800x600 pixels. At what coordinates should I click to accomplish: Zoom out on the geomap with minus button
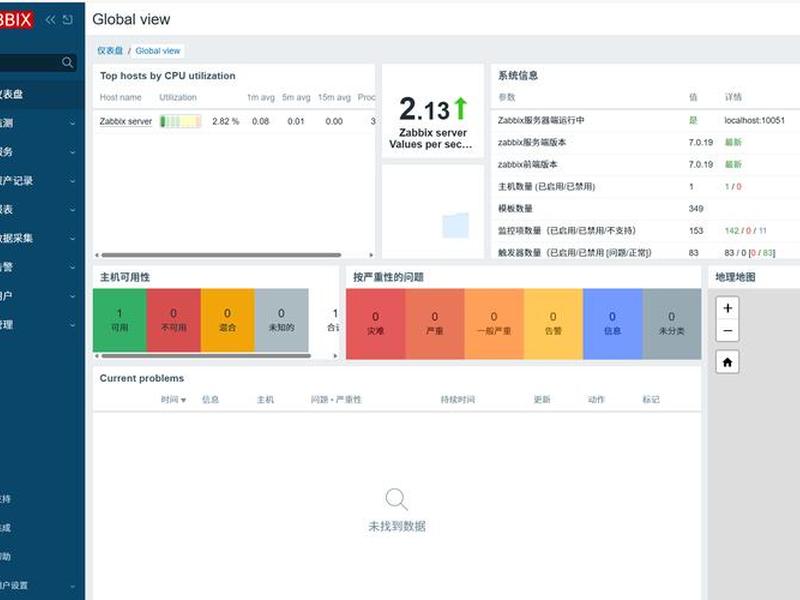(728, 331)
